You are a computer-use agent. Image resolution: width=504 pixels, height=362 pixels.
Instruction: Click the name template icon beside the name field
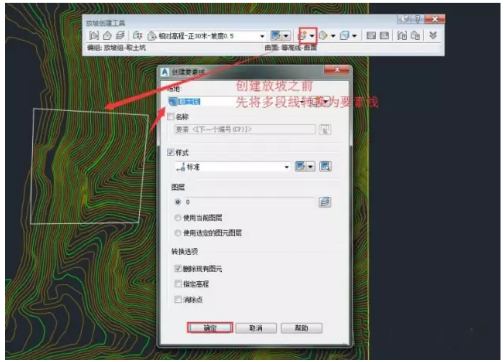coord(325,129)
